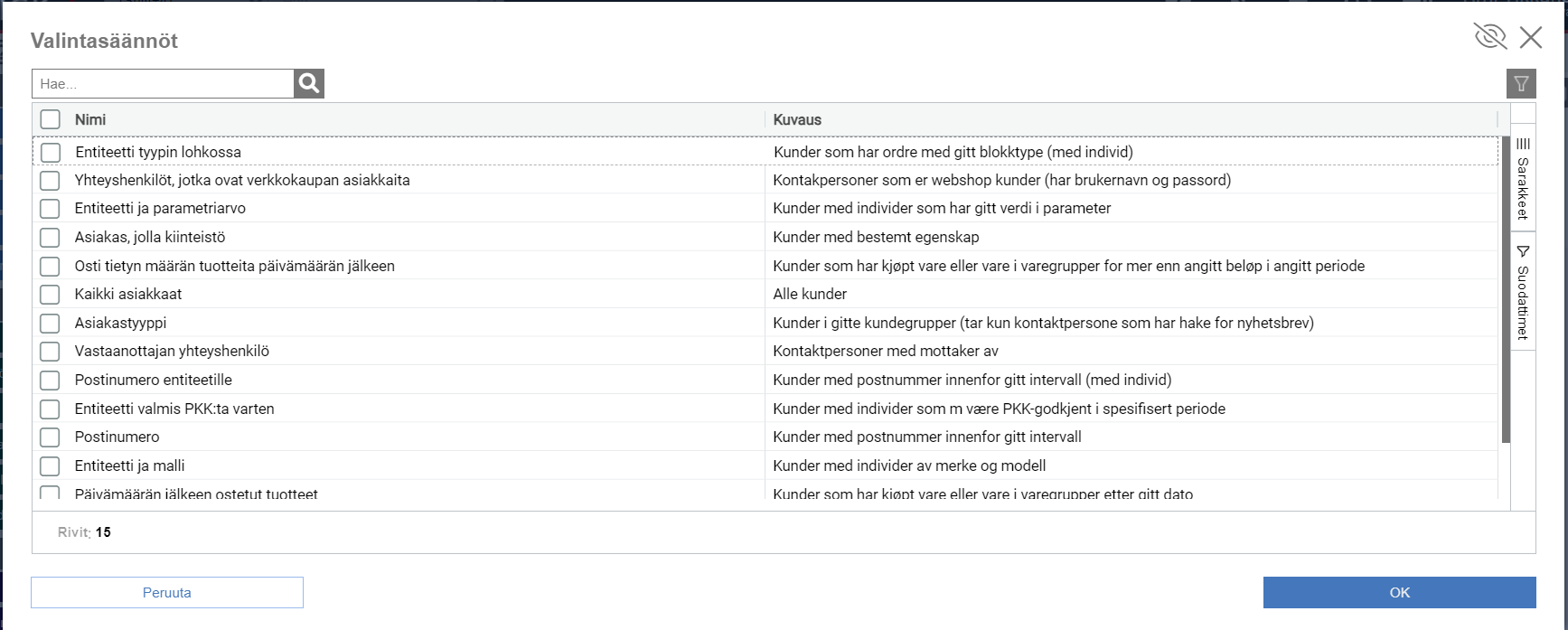Check the Postinumero row checkbox

(x=51, y=437)
